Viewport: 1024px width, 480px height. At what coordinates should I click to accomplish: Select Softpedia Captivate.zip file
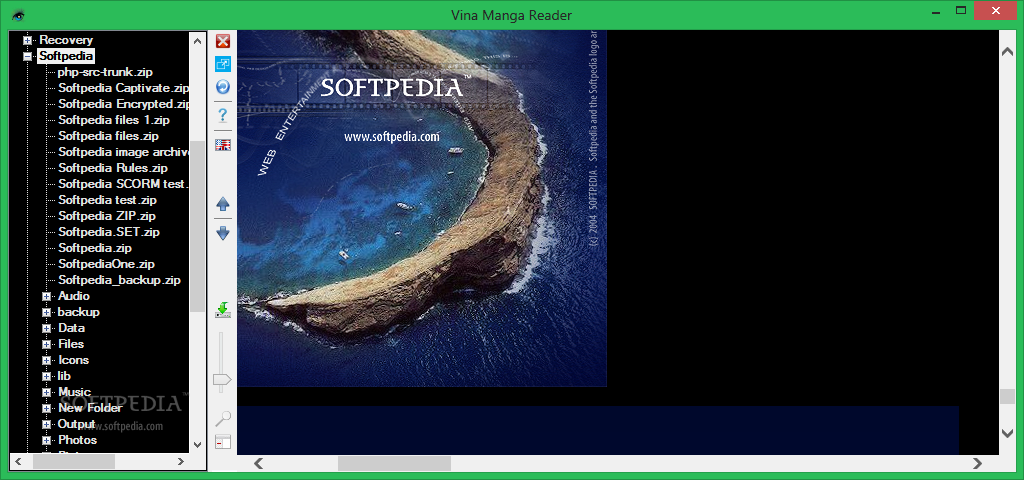coord(123,88)
